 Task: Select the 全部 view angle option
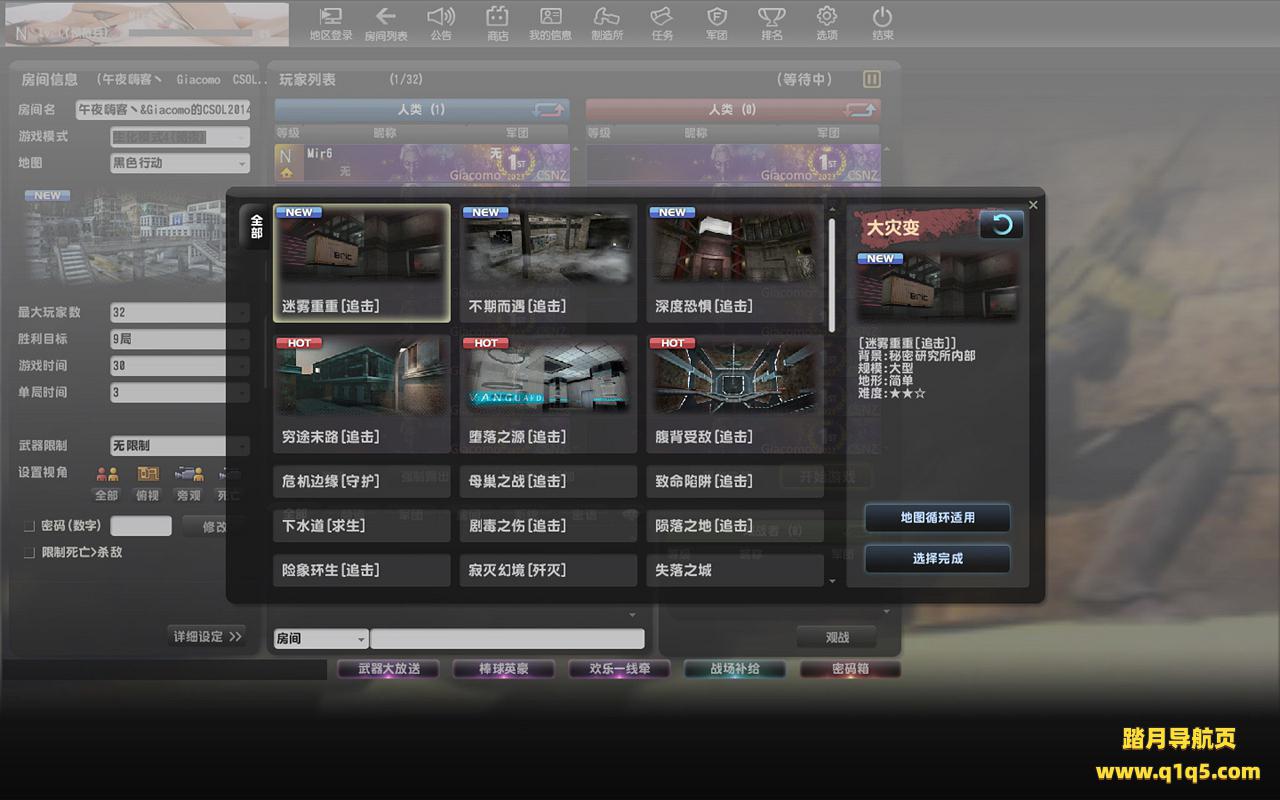[106, 482]
